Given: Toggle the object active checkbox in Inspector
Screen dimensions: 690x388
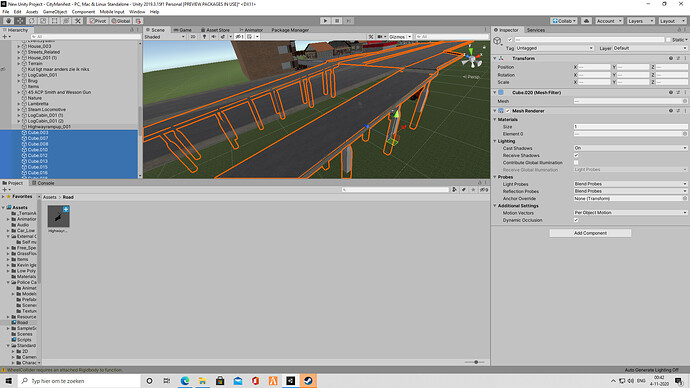Looking at the screenshot, I should pyautogui.click(x=510, y=40).
